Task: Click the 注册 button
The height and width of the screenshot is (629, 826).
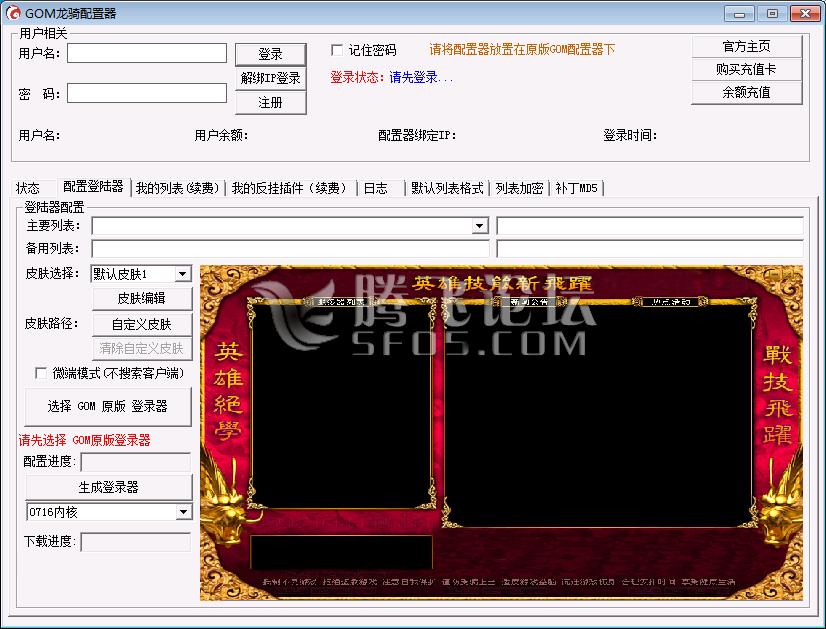Action: click(x=270, y=102)
